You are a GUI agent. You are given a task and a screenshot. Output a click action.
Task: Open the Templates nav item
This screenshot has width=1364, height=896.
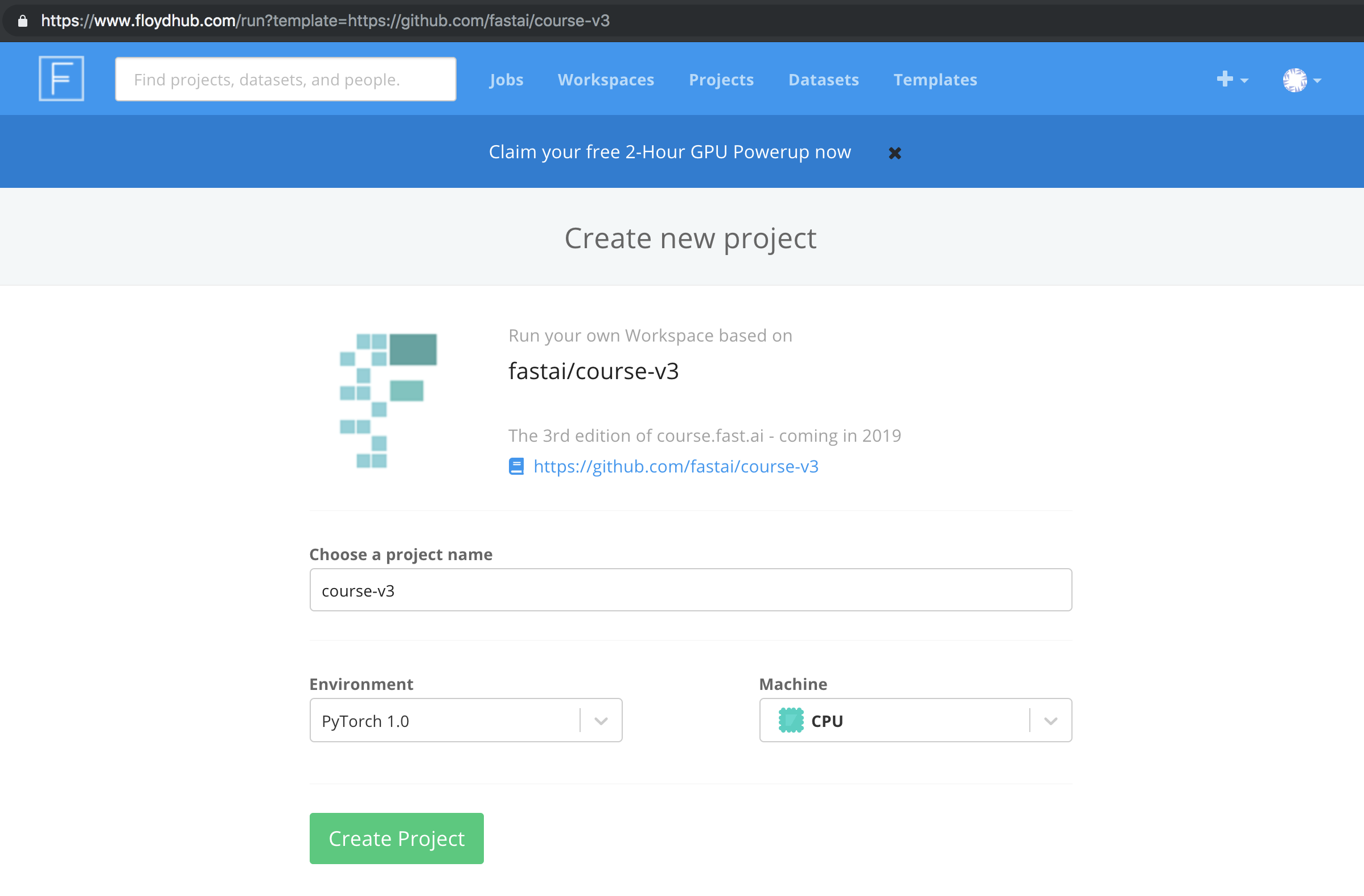click(935, 80)
